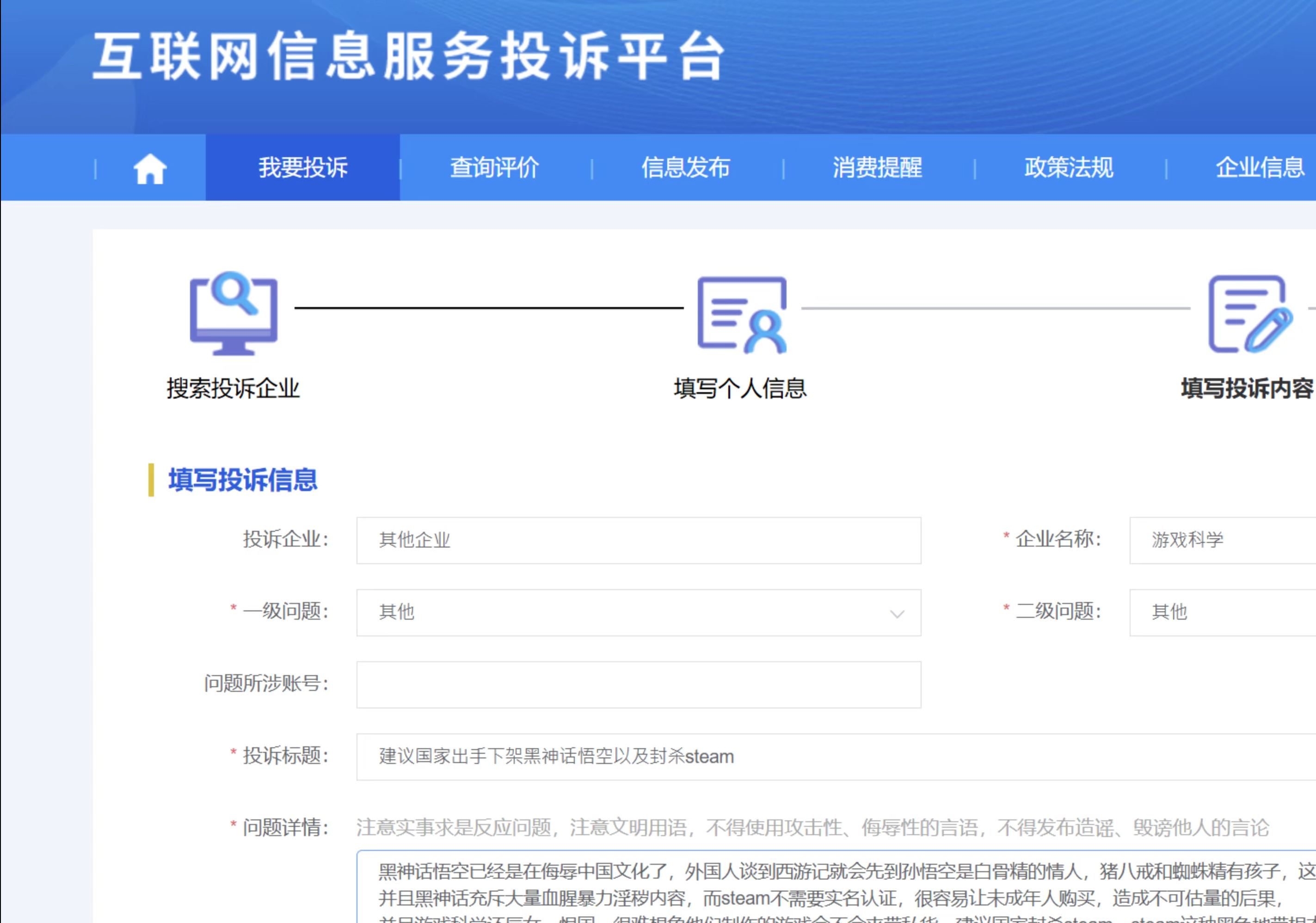The width and height of the screenshot is (1316, 923).
Task: Click the 搜索投诉企业 step label
Action: 233,388
